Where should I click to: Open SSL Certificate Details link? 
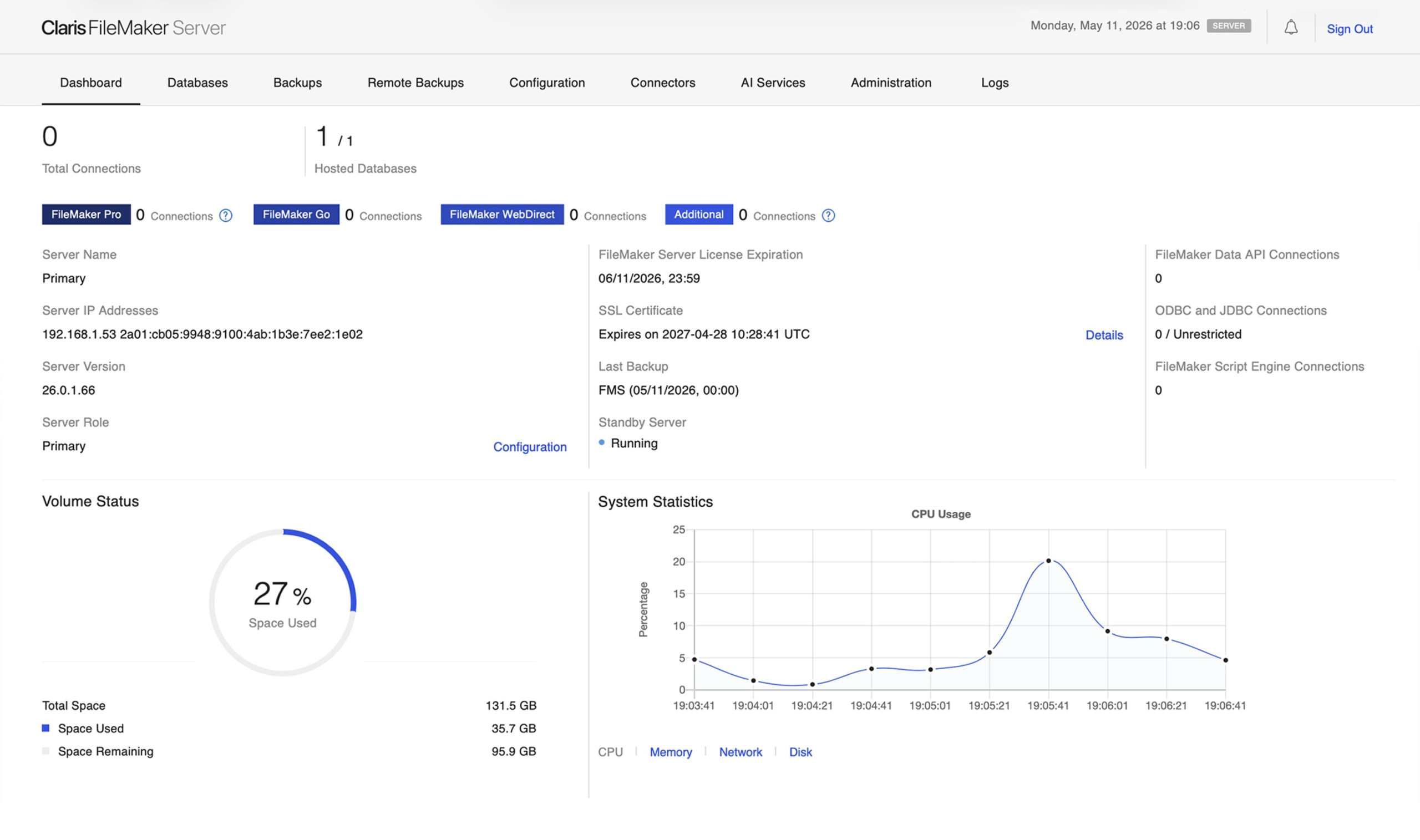point(1104,335)
